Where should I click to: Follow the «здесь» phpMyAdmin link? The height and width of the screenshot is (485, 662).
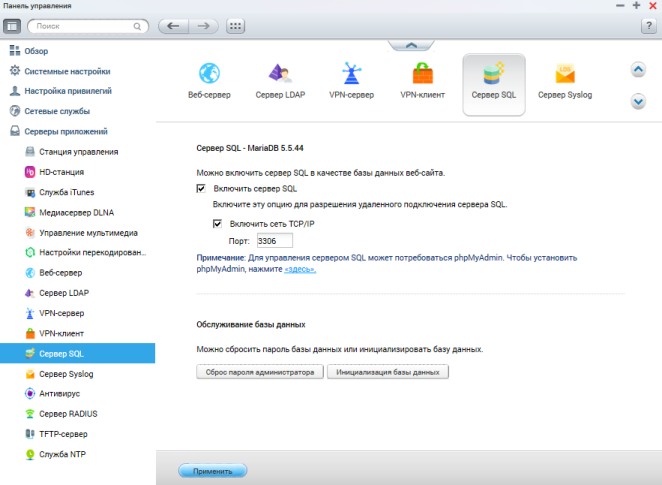tap(300, 269)
